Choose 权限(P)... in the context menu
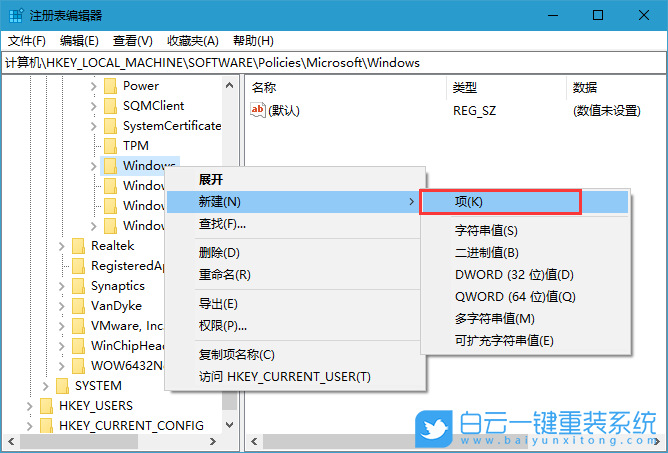 (x=296, y=326)
